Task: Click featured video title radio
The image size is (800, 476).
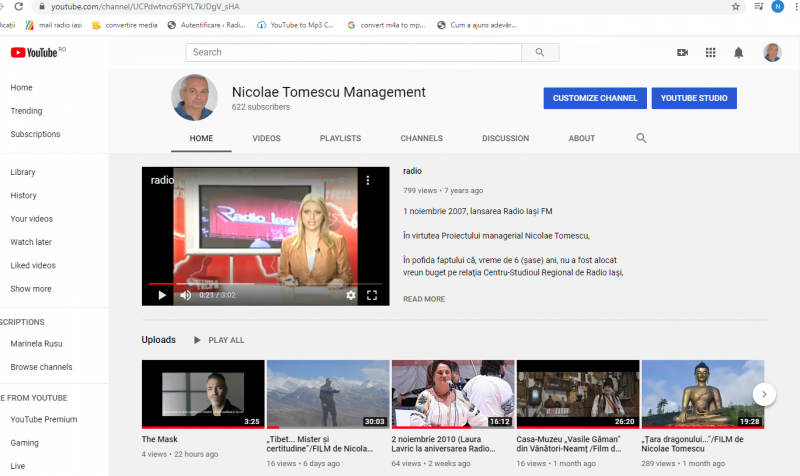Action: (x=412, y=171)
